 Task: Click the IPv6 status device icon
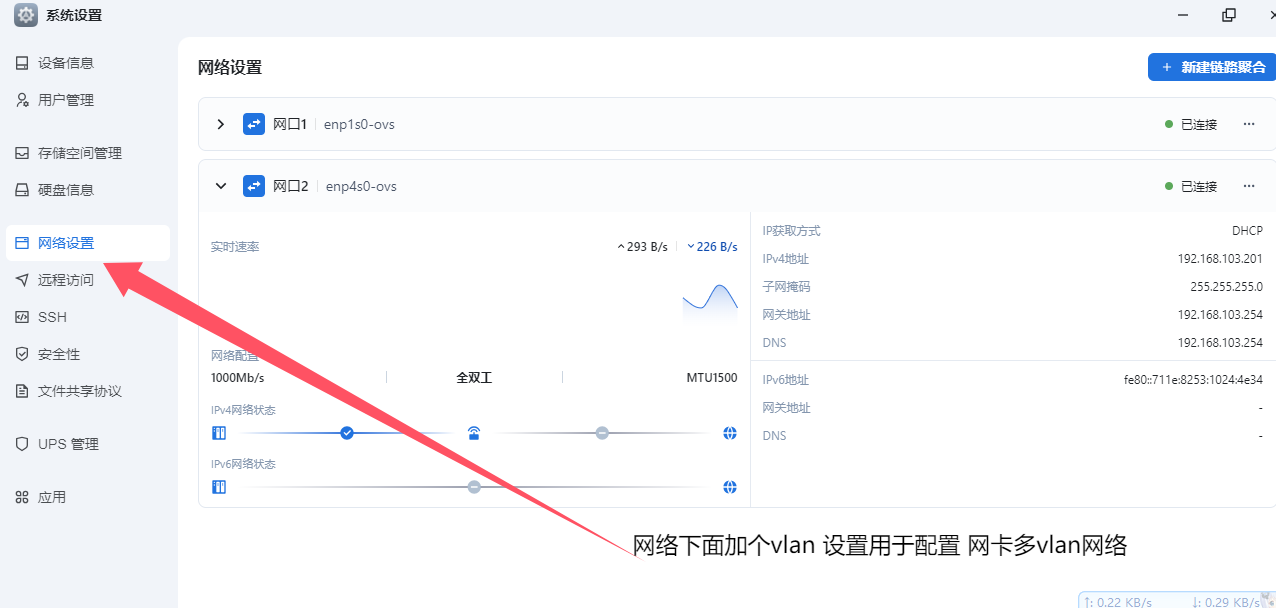point(219,487)
